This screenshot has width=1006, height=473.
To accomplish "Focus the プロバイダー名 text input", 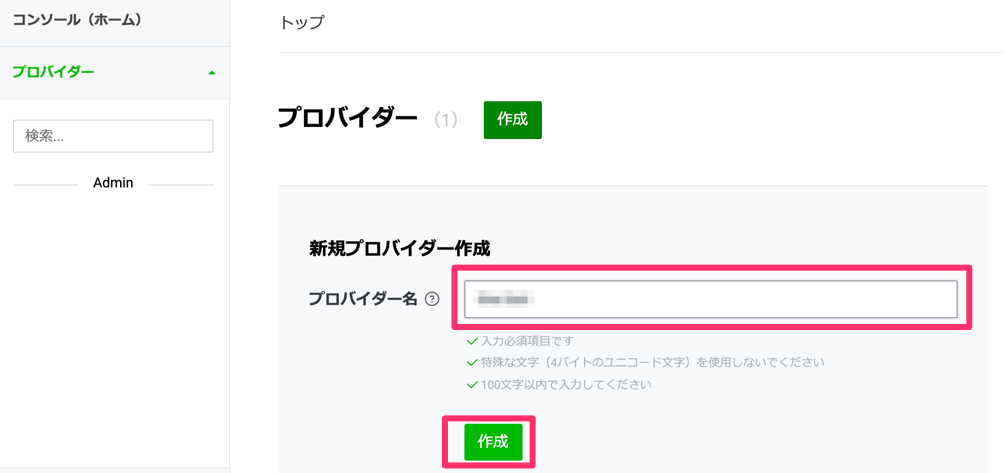I will coord(711,299).
